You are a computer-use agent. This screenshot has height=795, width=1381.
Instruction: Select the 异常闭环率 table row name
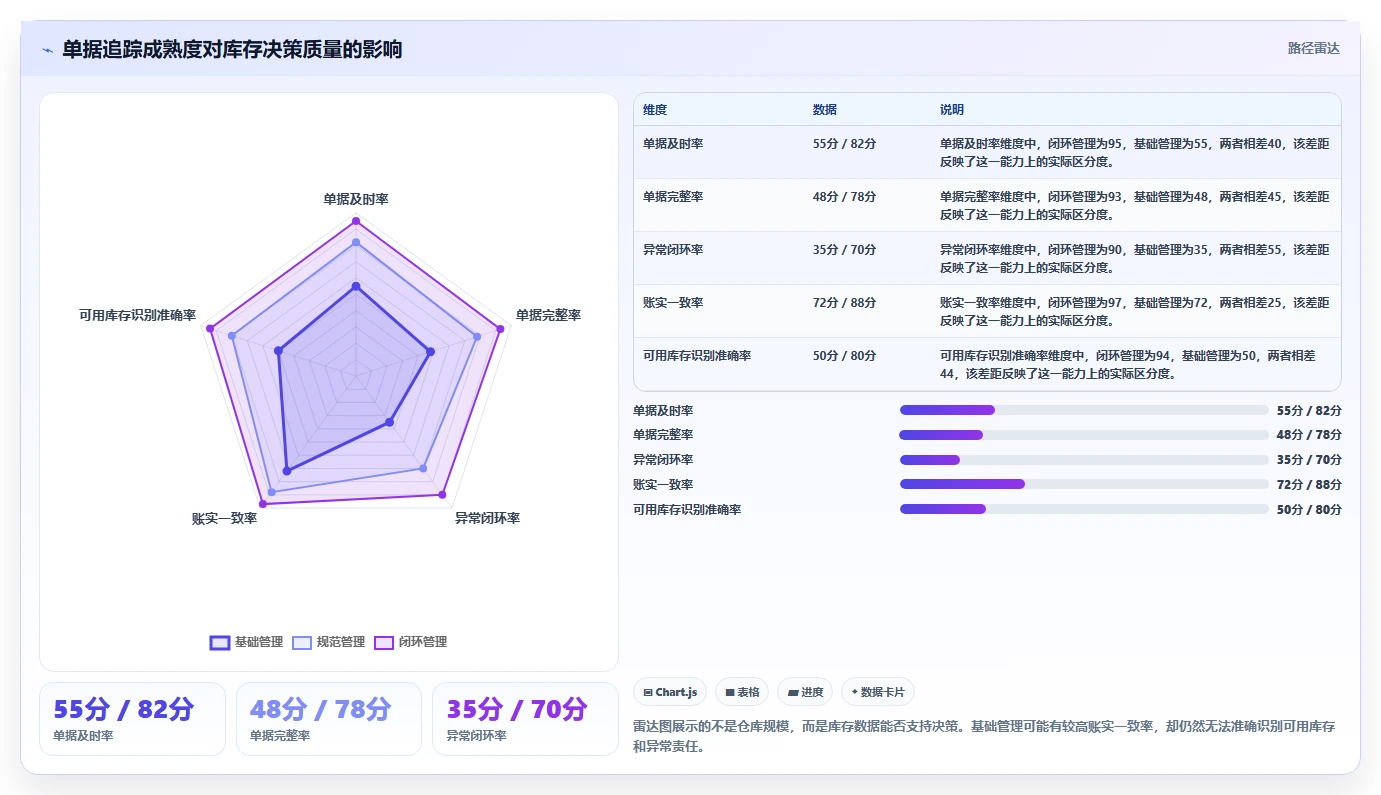673,250
